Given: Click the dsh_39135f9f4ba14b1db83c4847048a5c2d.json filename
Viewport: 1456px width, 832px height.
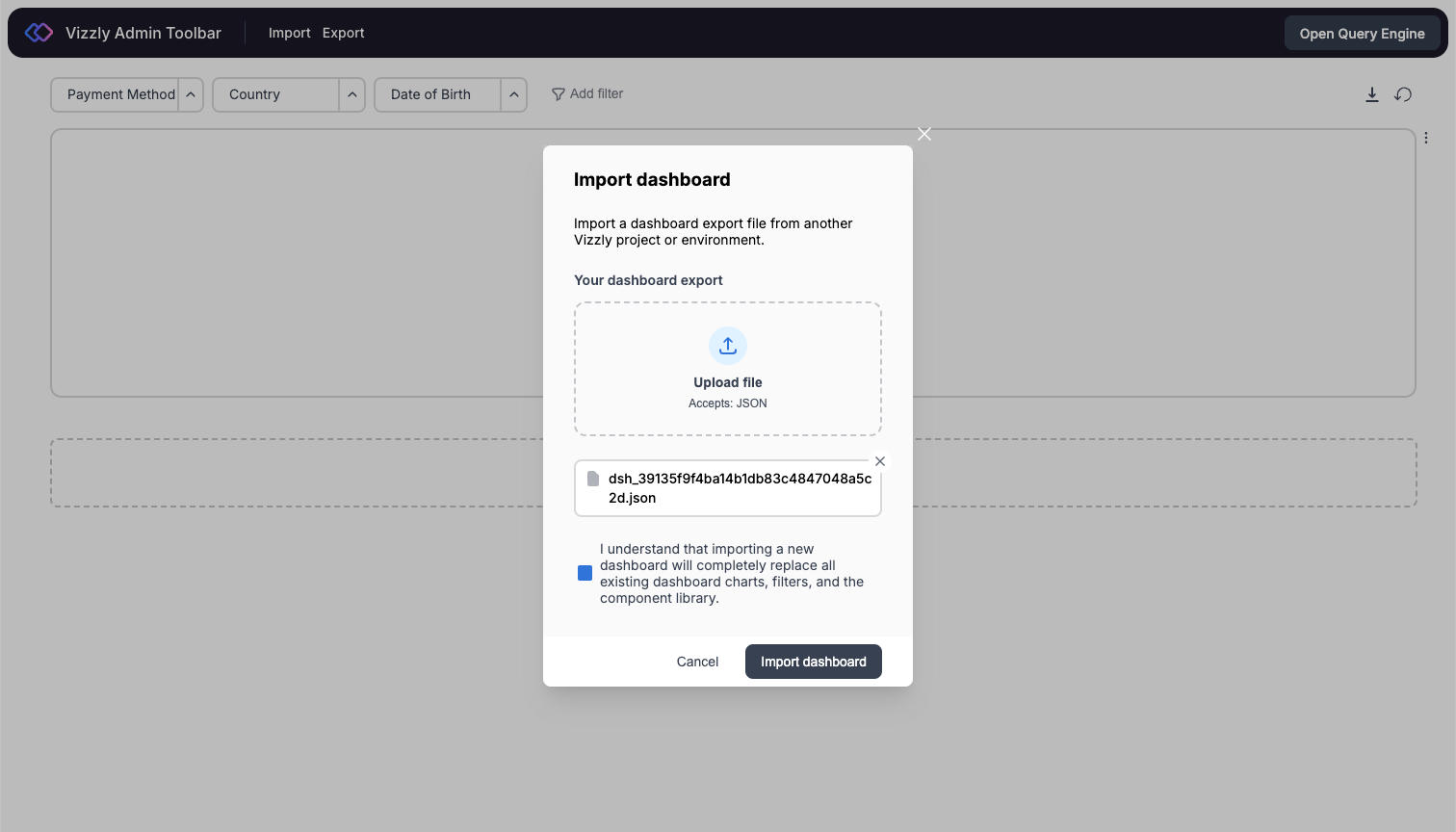Looking at the screenshot, I should point(740,488).
